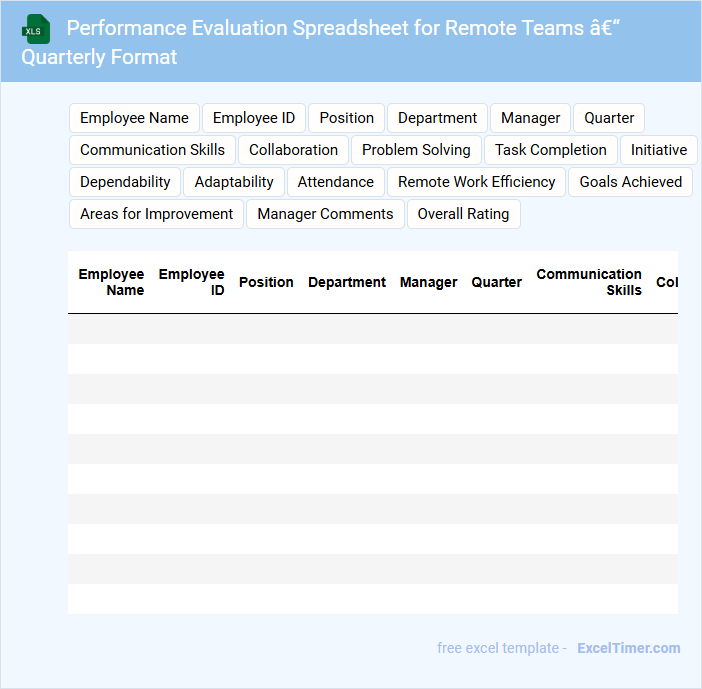The image size is (702, 689).
Task: Click the first empty table row
Action: pos(372,329)
